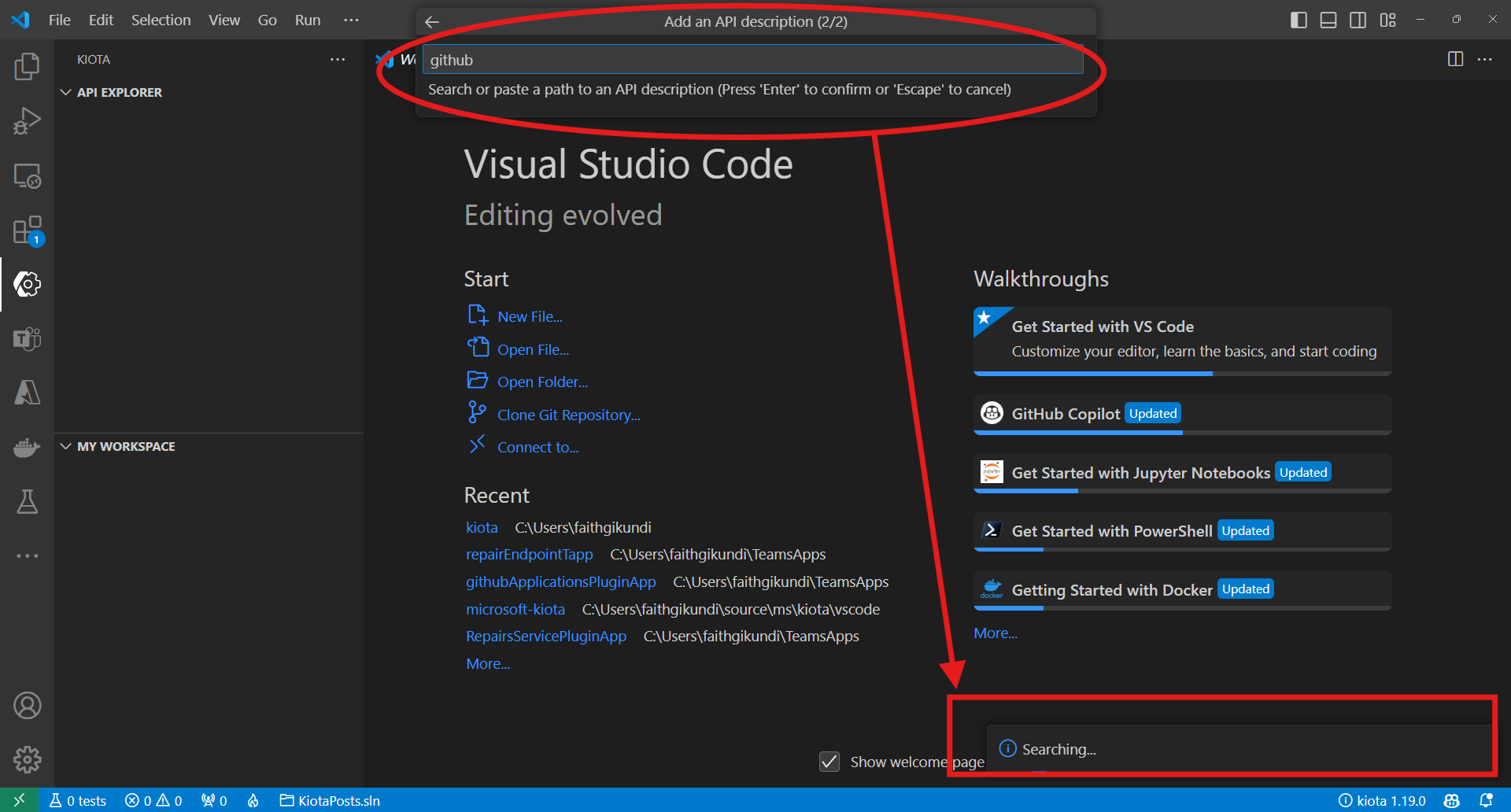The height and width of the screenshot is (812, 1511).
Task: Click KiotaPosts.sln in status bar
Action: [x=330, y=800]
